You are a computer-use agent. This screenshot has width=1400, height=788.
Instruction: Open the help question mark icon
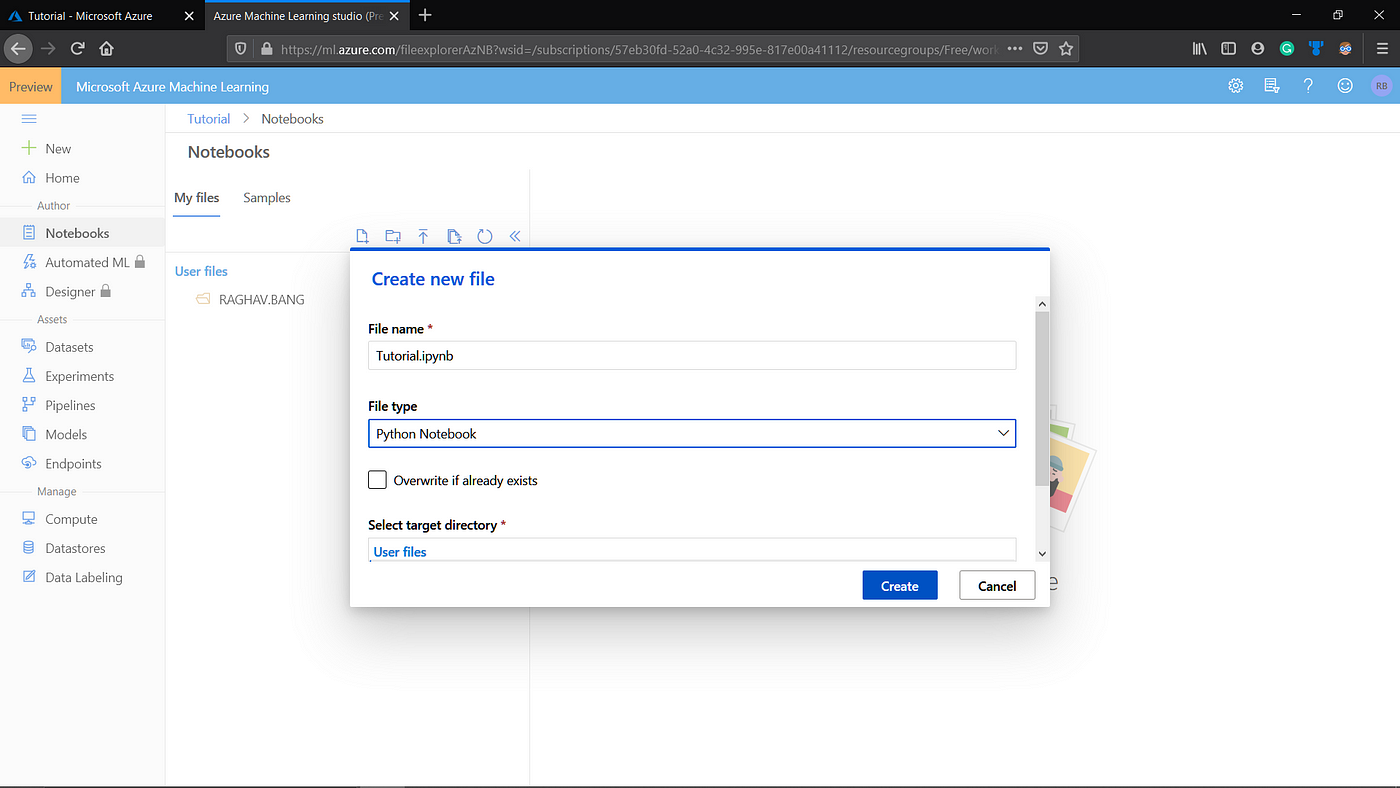1308,86
